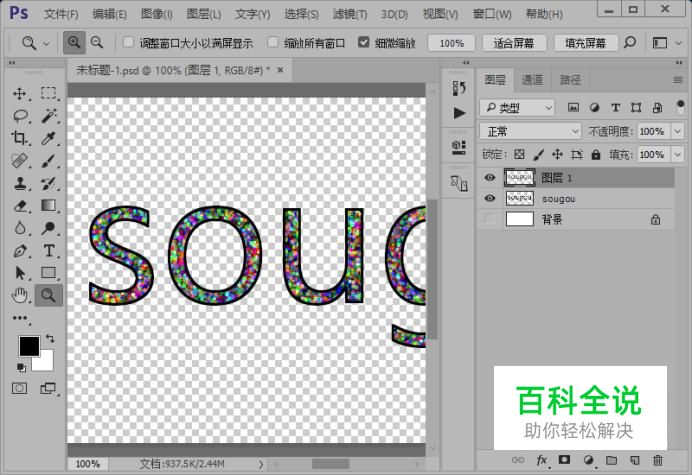Image resolution: width=692 pixels, height=475 pixels.
Task: Create new adjustment layer
Action: tap(589, 460)
